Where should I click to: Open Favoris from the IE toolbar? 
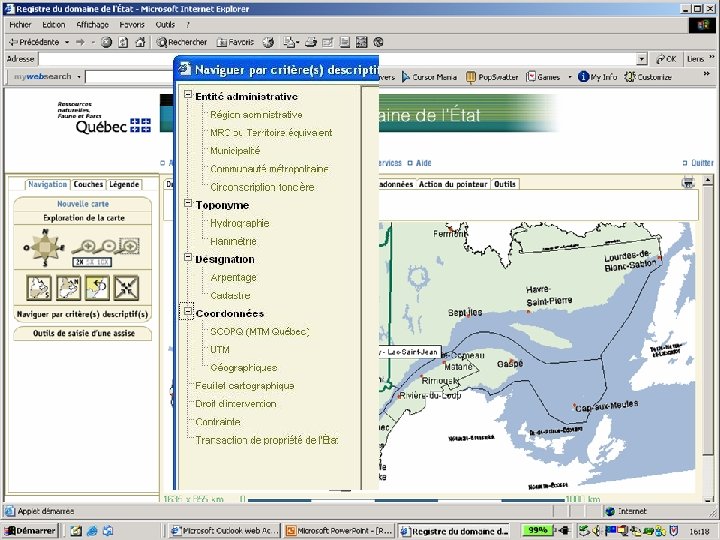[235, 42]
